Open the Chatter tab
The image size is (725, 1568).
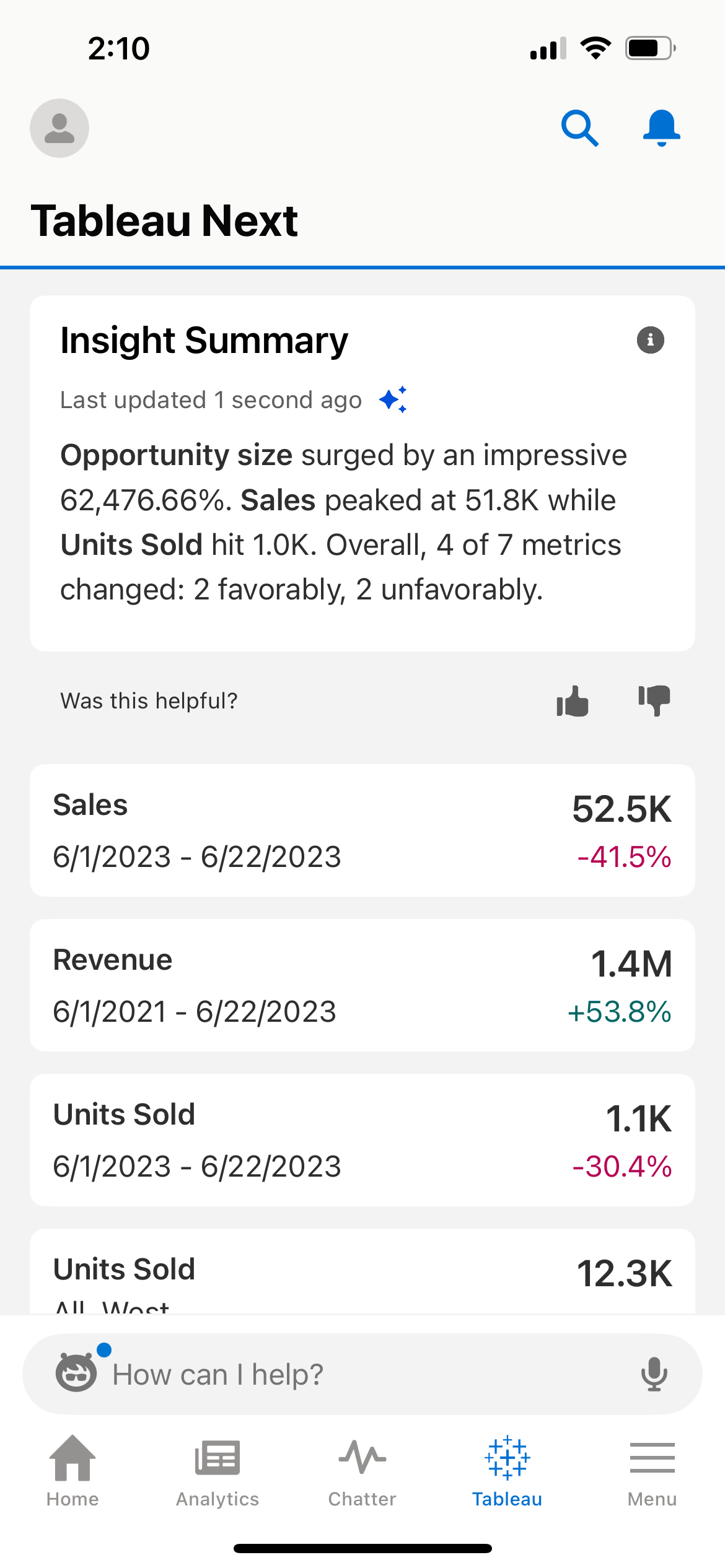pyautogui.click(x=362, y=1471)
